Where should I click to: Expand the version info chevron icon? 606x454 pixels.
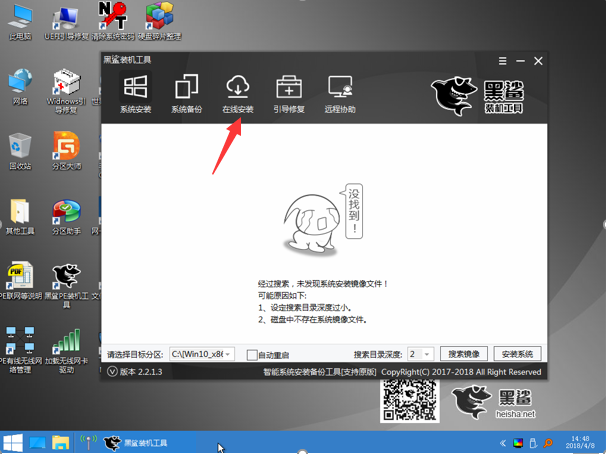pyautogui.click(x=112, y=372)
